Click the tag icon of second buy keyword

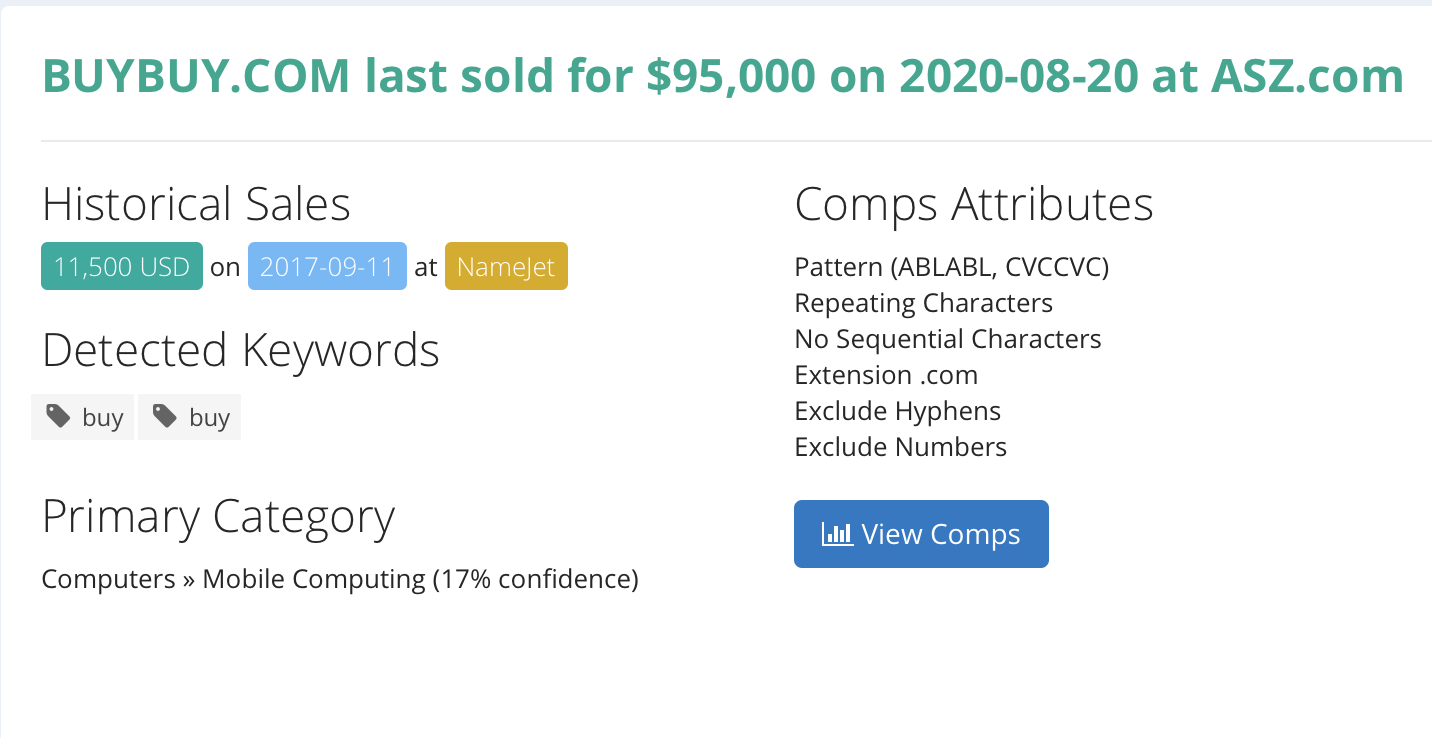165,417
